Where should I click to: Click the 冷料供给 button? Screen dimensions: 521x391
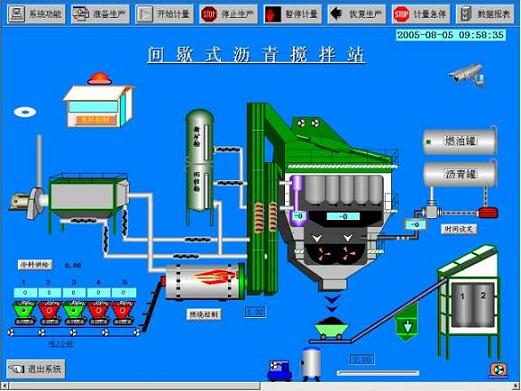(x=35, y=265)
